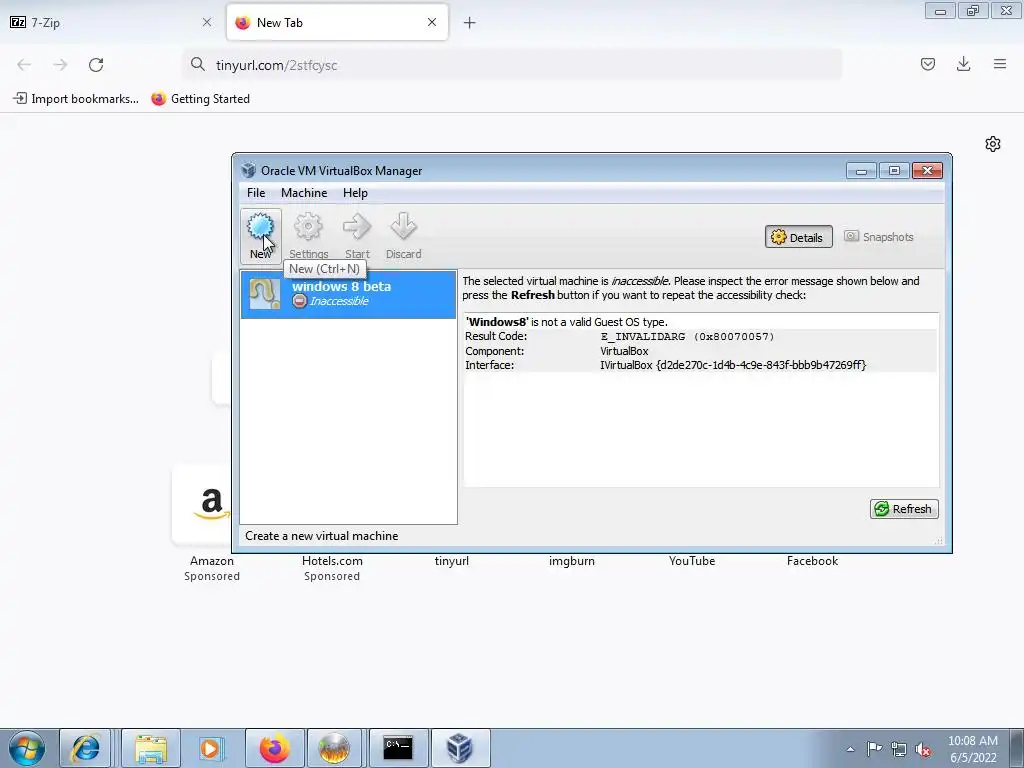Open the Firefox downloads arrow icon
This screenshot has width=1024, height=768.
[963, 64]
